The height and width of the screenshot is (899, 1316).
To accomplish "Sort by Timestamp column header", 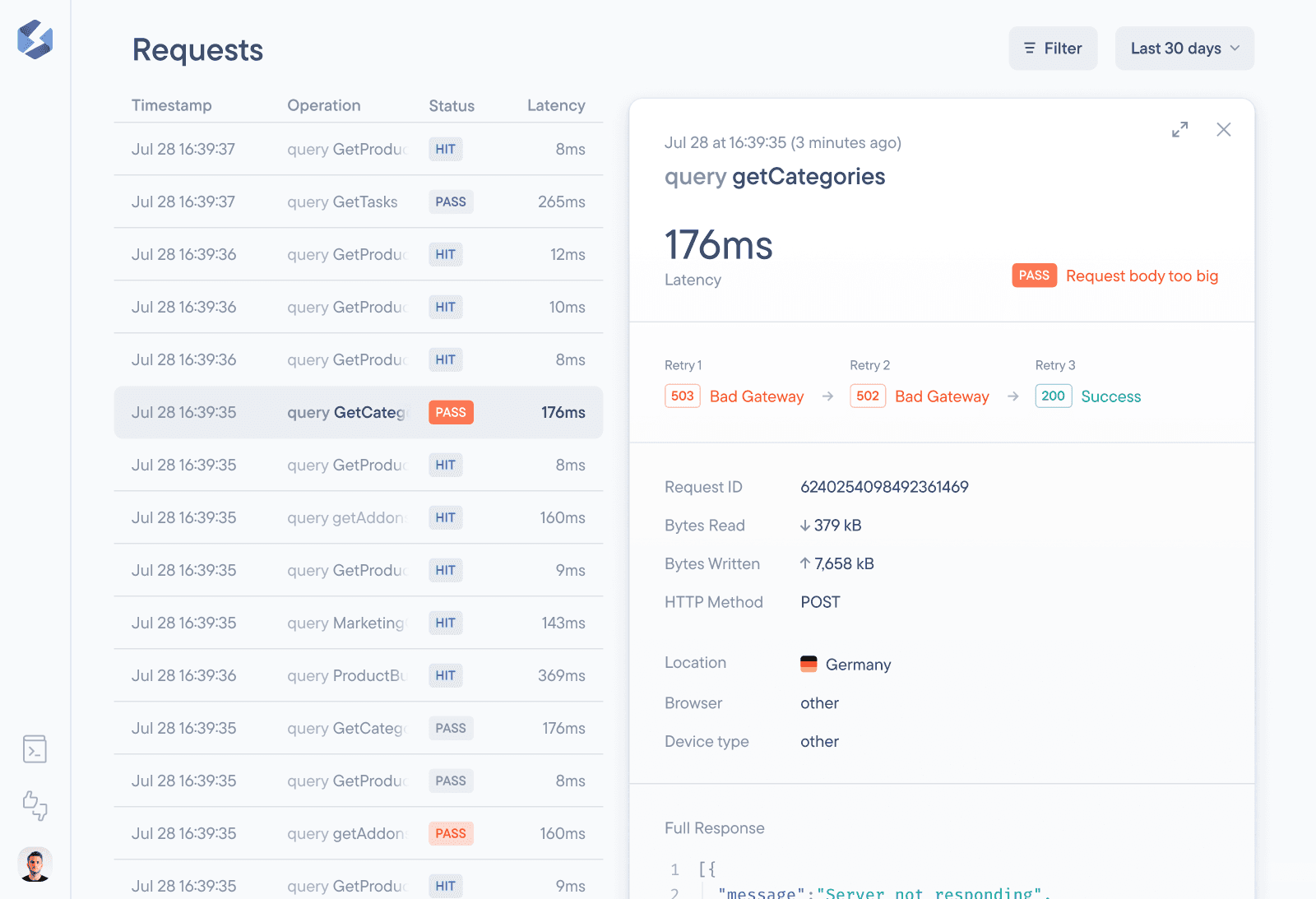I will point(171,105).
